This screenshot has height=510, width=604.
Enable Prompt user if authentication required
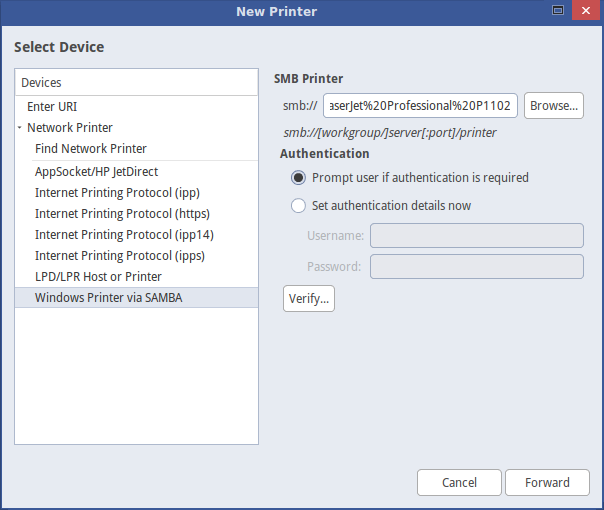pos(298,178)
